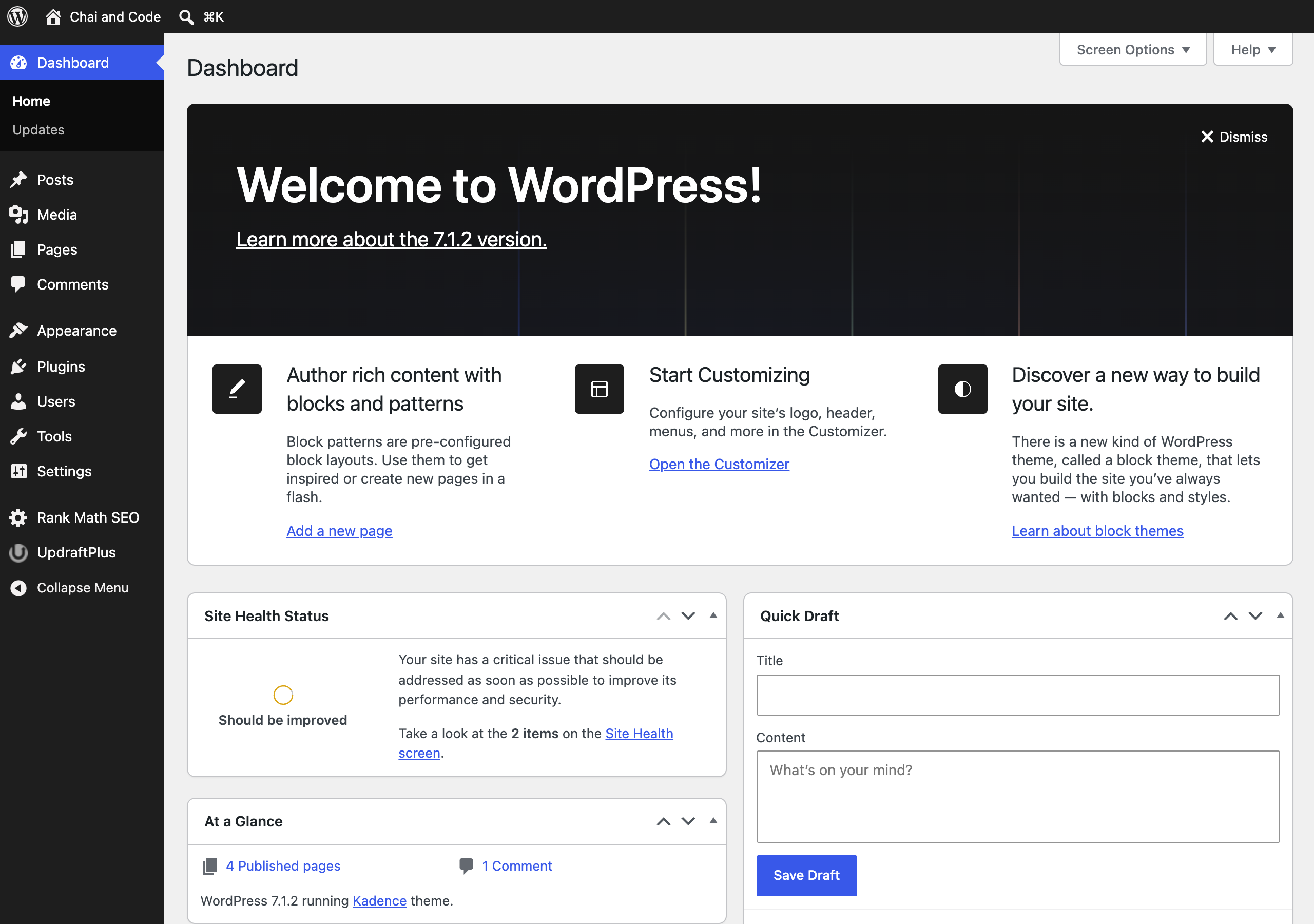Screen dimensions: 1314x924
Task: Go to the Plugins menu
Action: tap(82, 367)
